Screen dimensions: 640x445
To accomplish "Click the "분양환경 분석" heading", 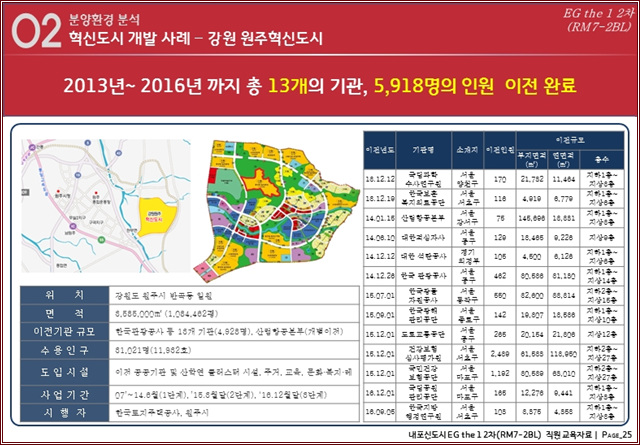I will 104,19.
